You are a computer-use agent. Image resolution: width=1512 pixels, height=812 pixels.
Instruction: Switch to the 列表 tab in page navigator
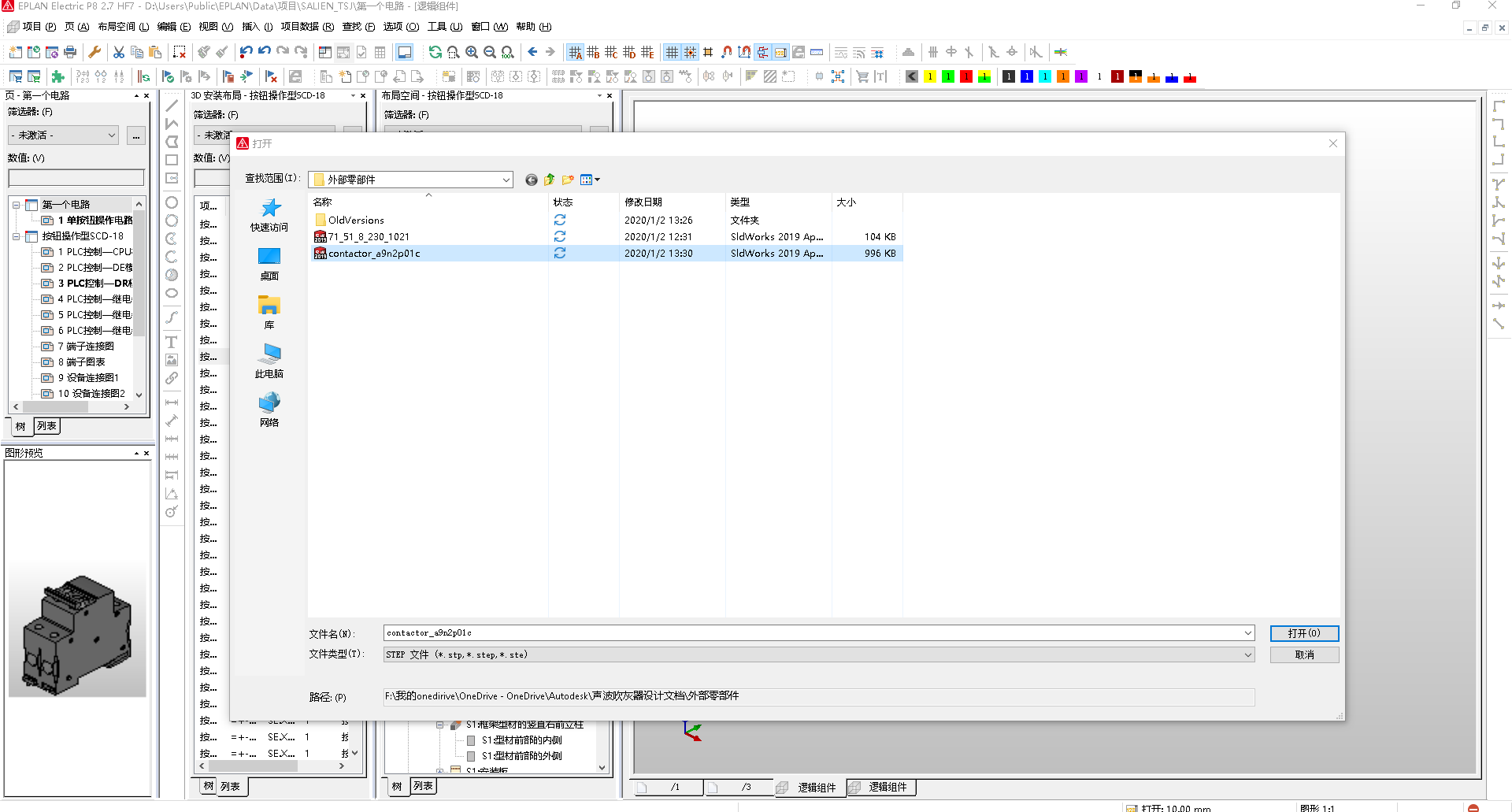pyautogui.click(x=47, y=426)
